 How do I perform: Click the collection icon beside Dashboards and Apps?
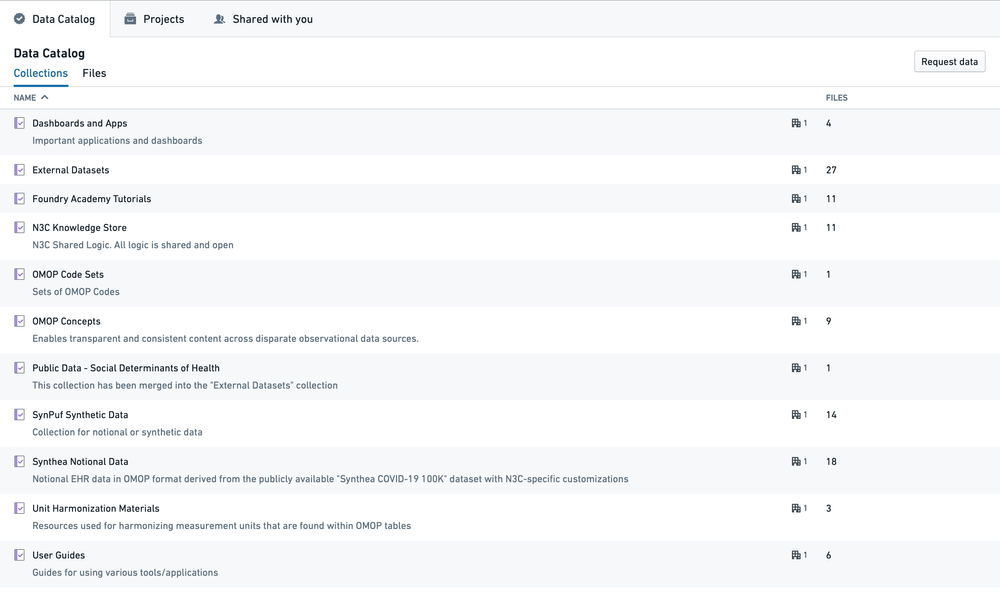20,123
